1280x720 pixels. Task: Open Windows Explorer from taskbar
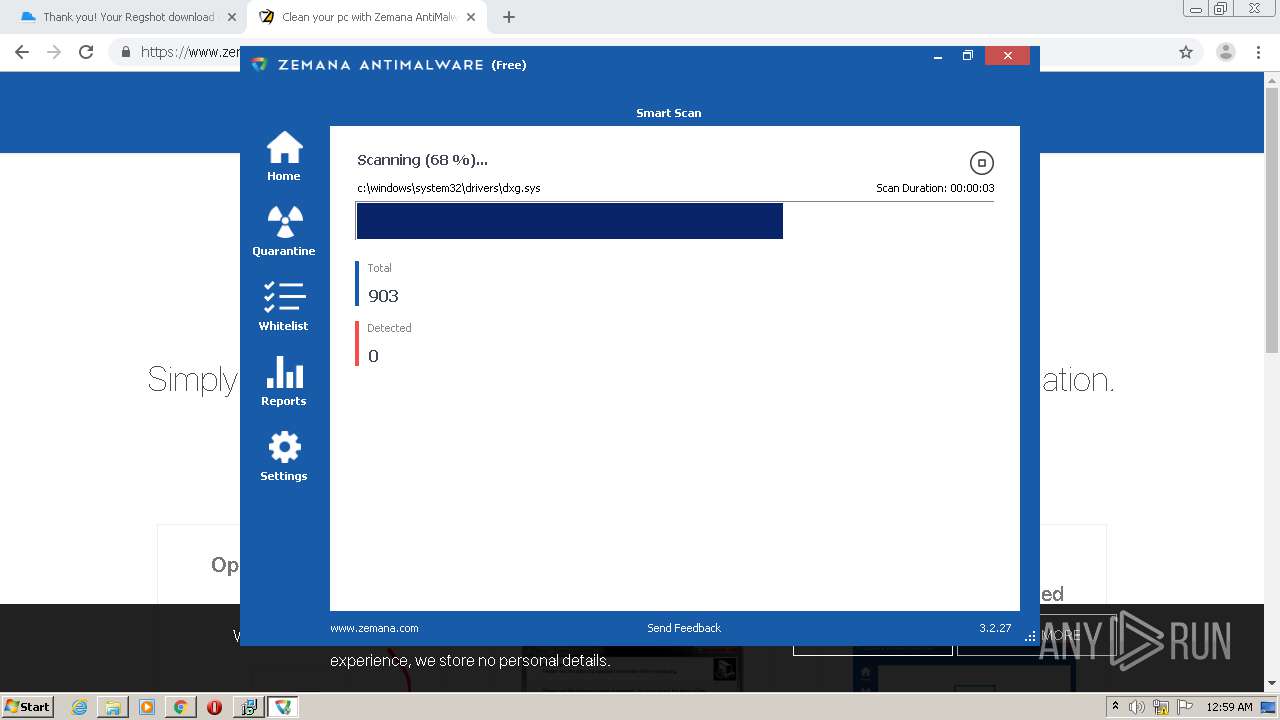coord(113,707)
